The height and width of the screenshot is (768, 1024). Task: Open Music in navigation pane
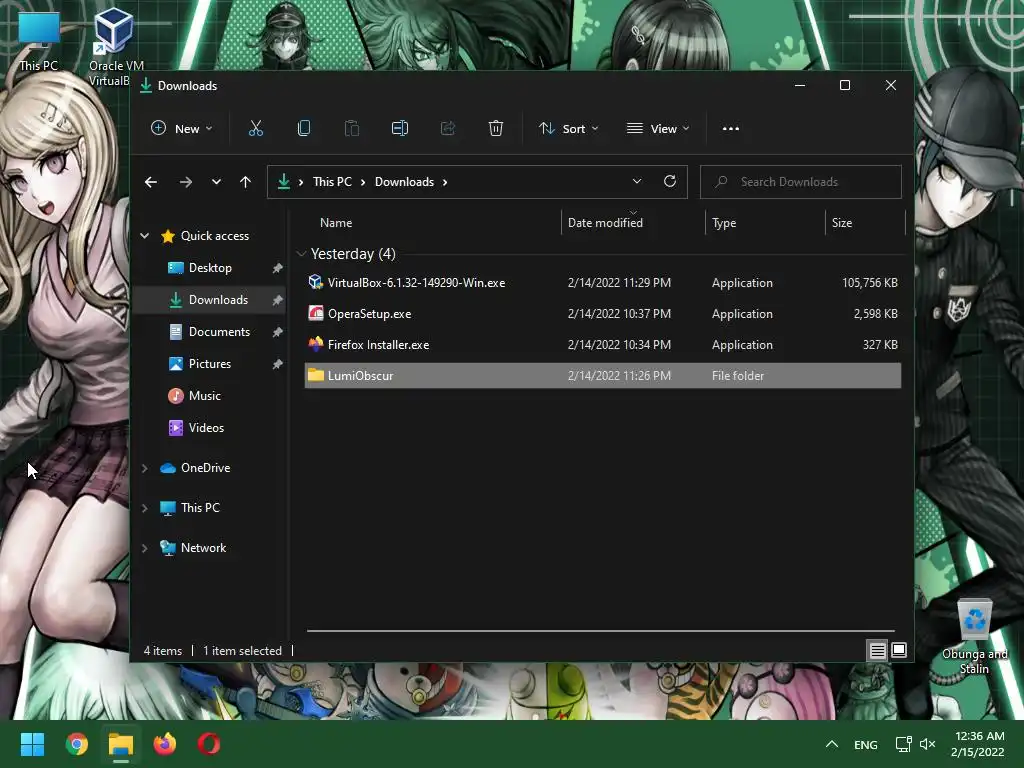tap(204, 396)
